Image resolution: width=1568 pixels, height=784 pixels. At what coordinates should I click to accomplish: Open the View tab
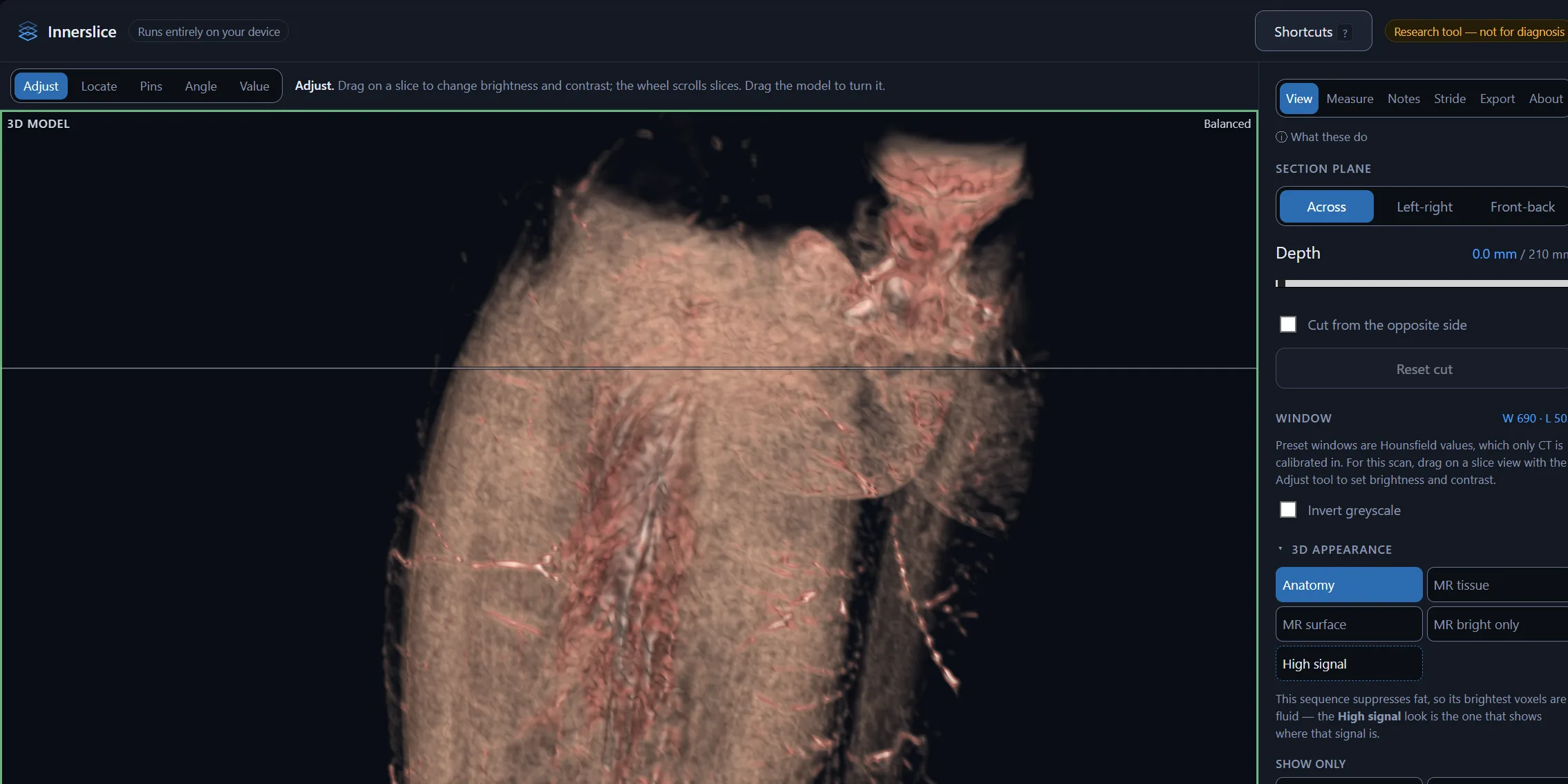[1298, 98]
